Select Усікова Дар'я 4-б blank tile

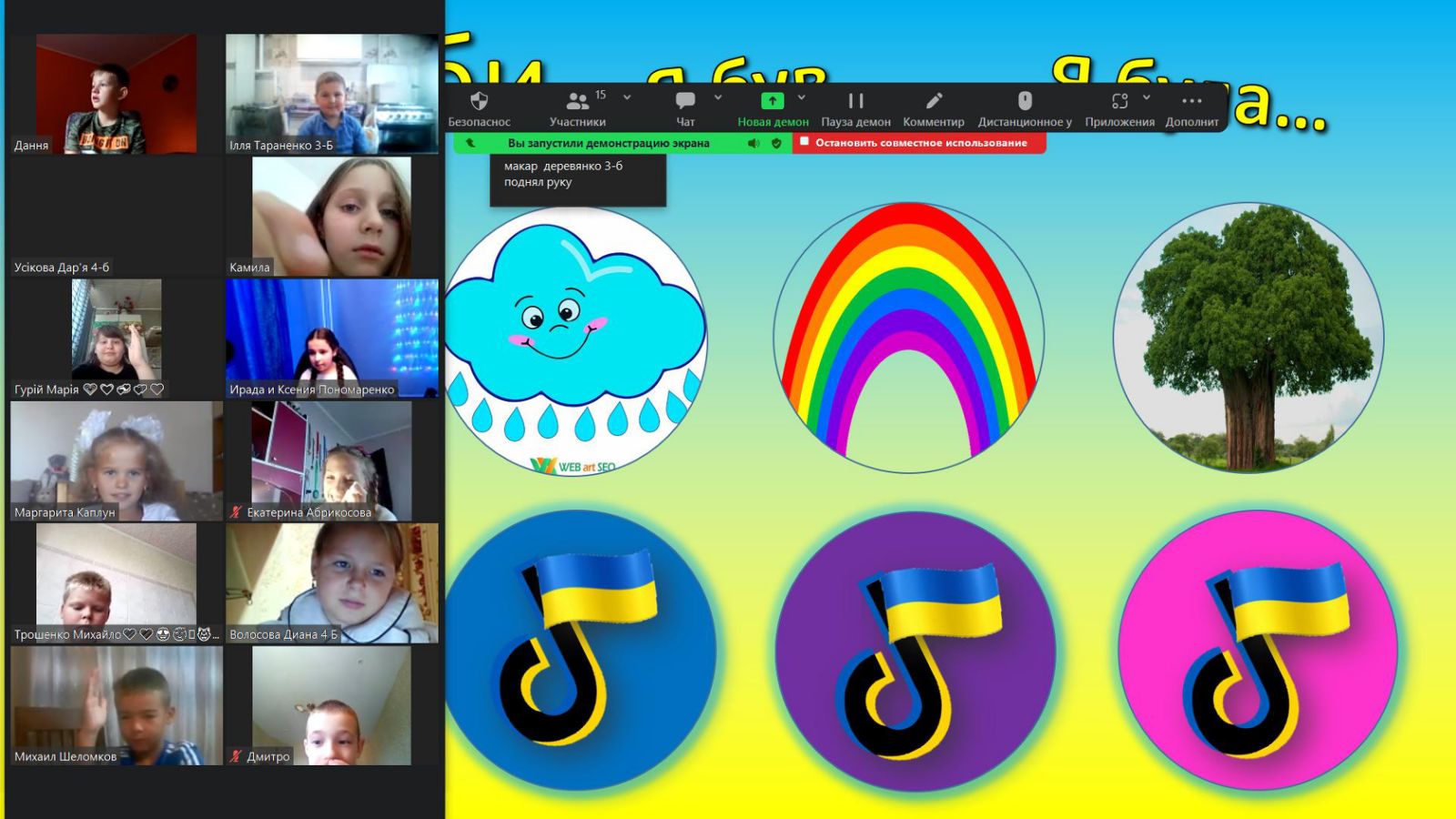pos(116,217)
